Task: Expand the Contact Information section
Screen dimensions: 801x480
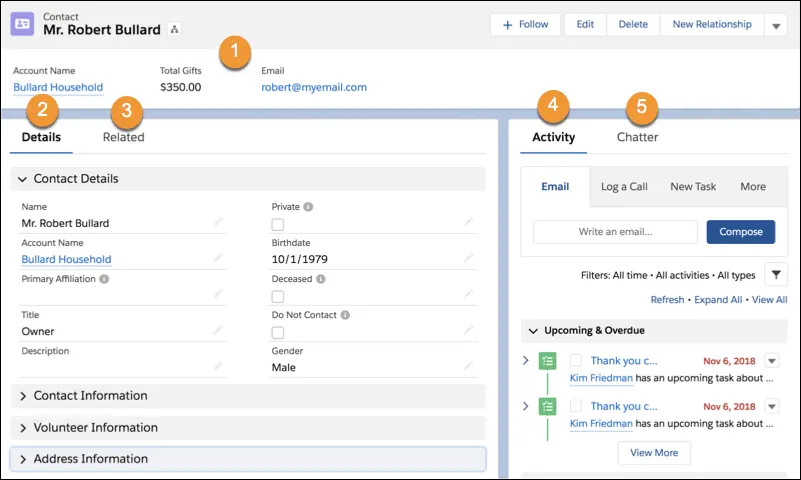Action: click(x=90, y=396)
